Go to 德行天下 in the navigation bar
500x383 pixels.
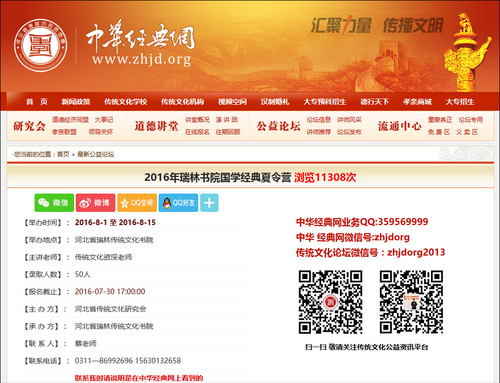[x=374, y=102]
